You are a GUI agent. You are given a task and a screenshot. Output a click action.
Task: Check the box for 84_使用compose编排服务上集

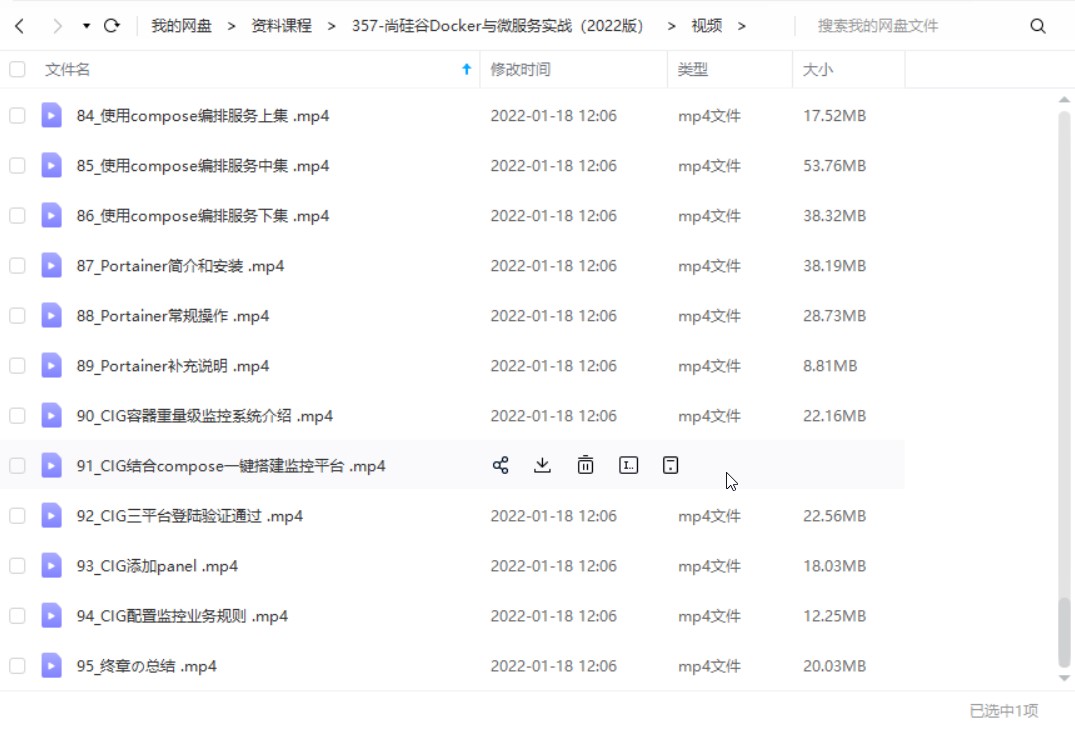17,115
